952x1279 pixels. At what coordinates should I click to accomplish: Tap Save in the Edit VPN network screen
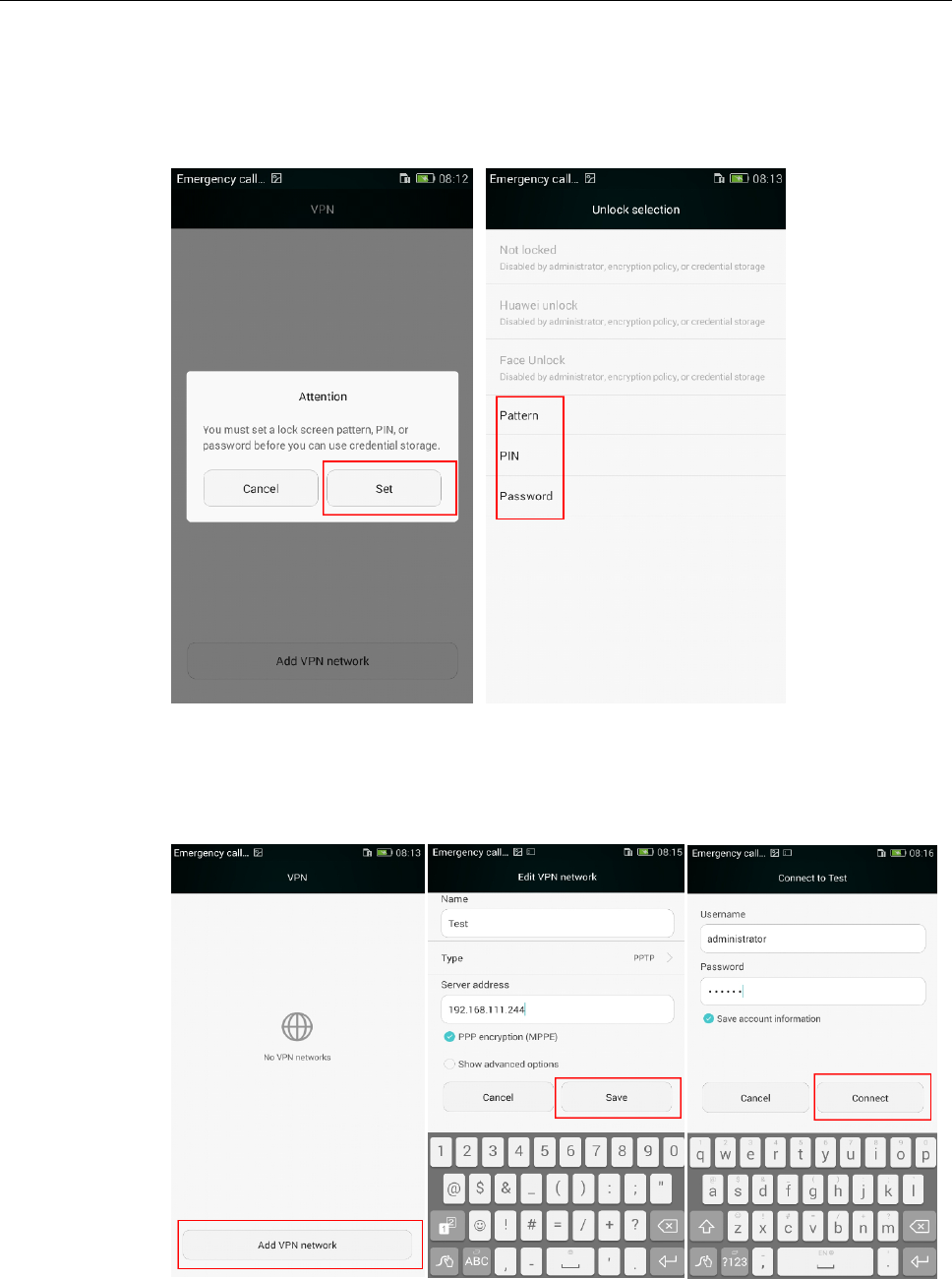[x=617, y=1097]
